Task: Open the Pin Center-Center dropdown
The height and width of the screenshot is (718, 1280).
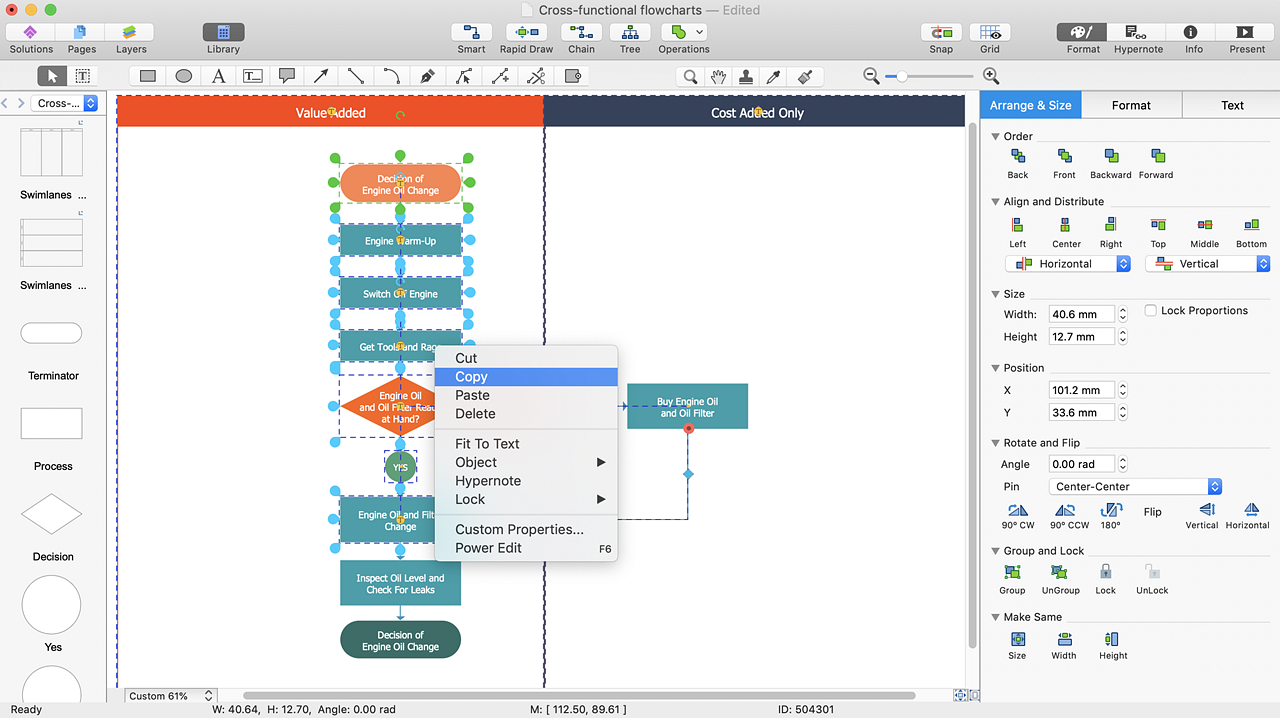Action: pos(1136,487)
